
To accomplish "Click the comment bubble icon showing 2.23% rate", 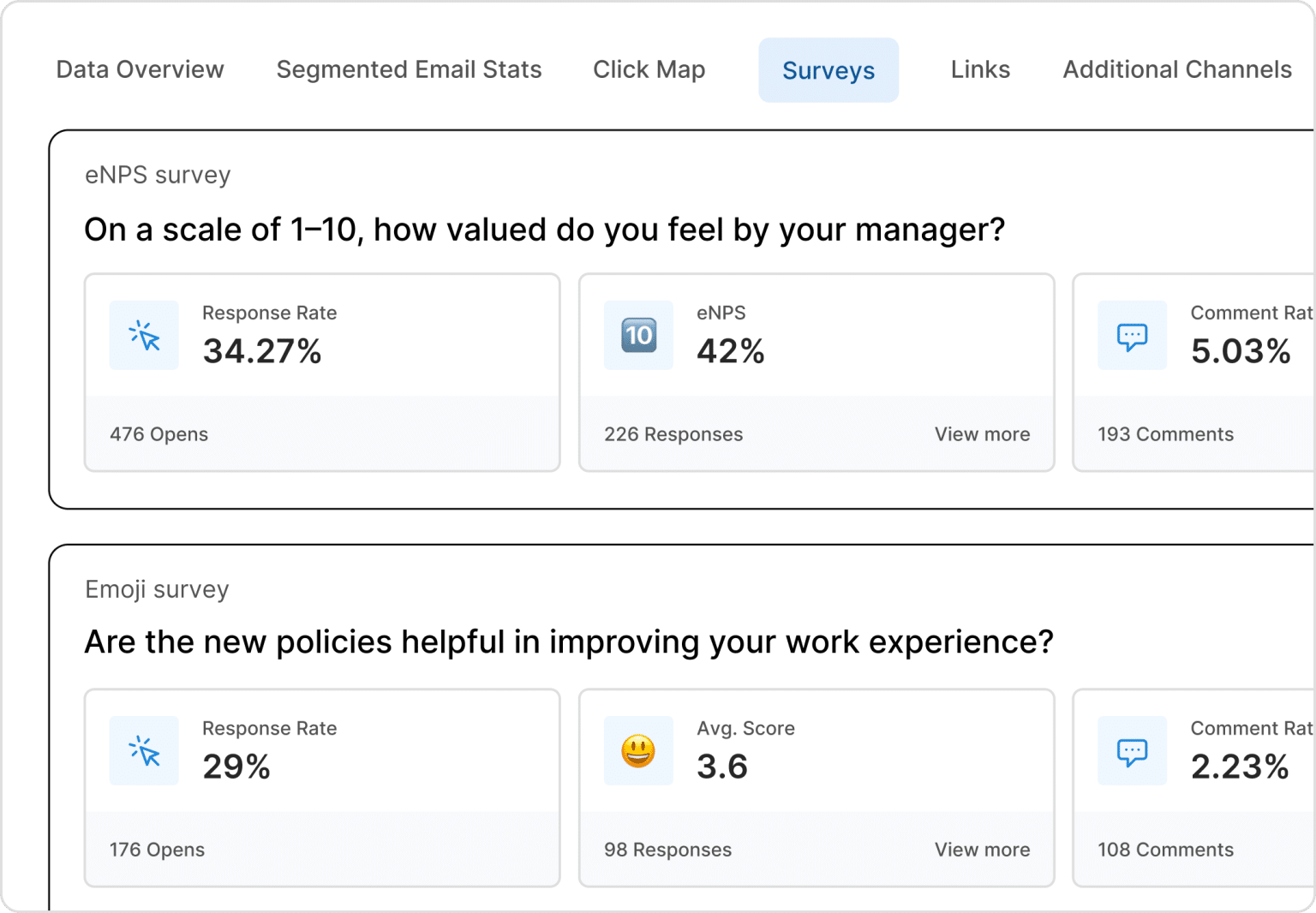I will pos(1132,751).
